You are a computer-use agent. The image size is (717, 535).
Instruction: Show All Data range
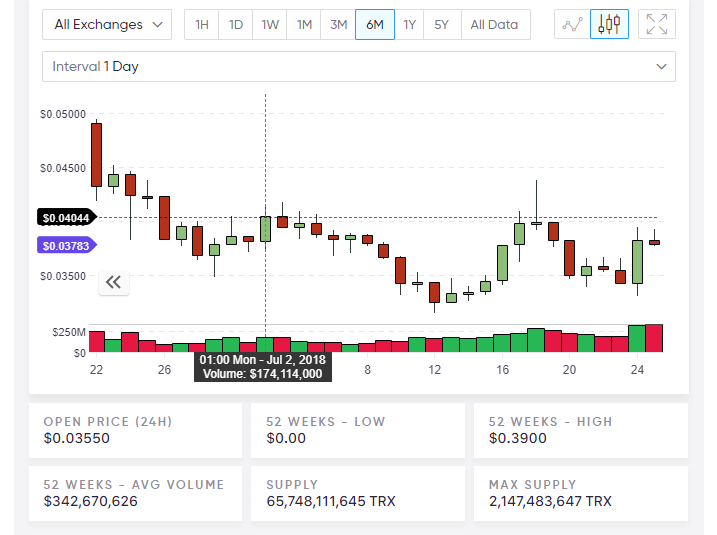tap(494, 25)
